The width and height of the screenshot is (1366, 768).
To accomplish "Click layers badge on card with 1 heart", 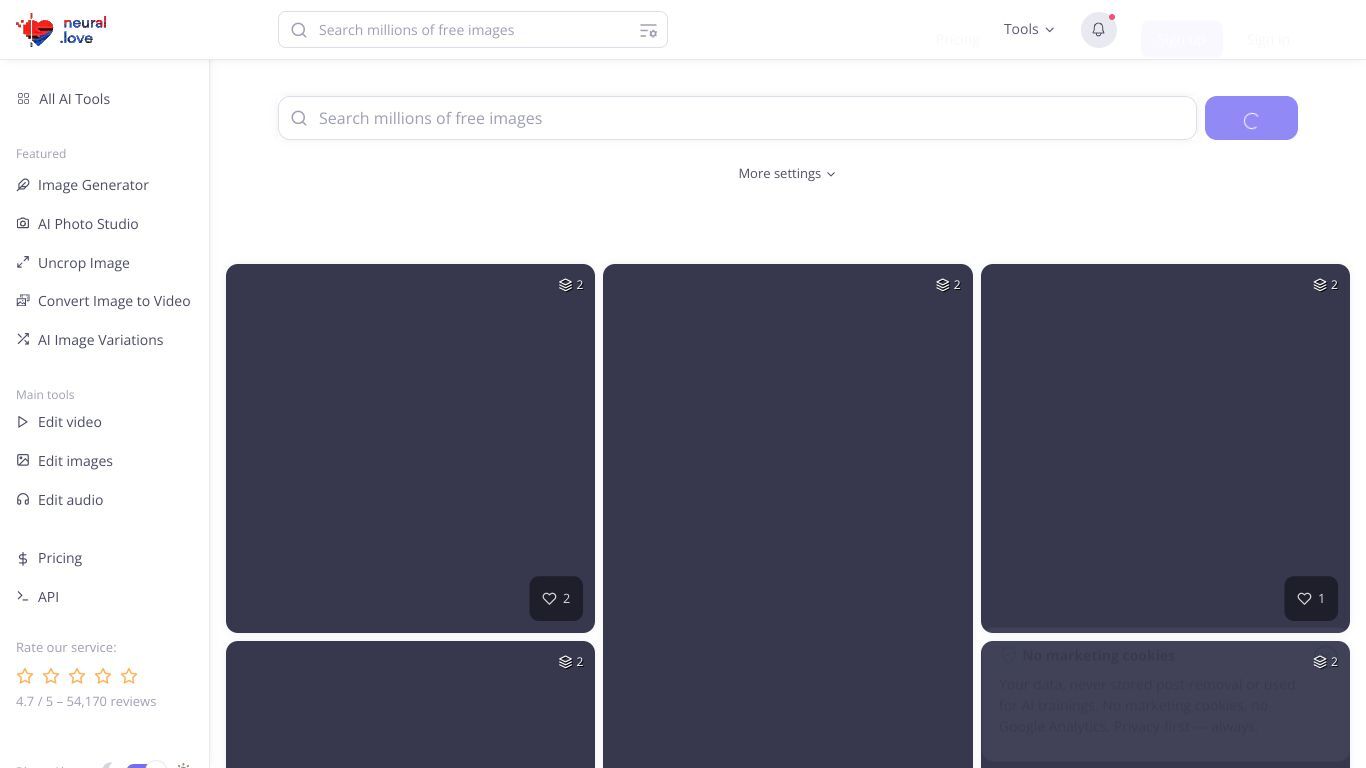I will (1326, 285).
